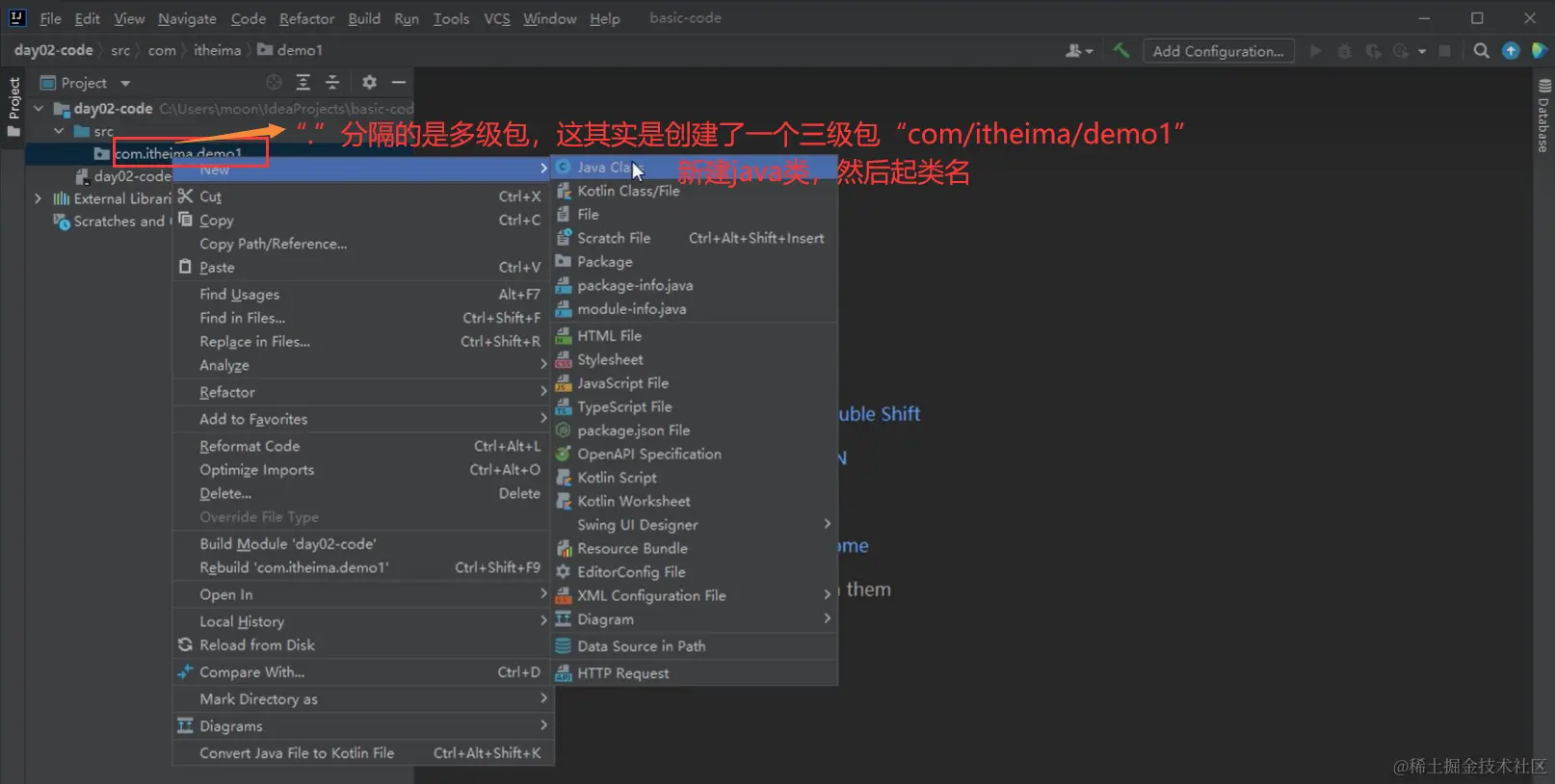Viewport: 1555px width, 784px height.
Task: Choose Data Source in Path entry
Action: pos(695,646)
